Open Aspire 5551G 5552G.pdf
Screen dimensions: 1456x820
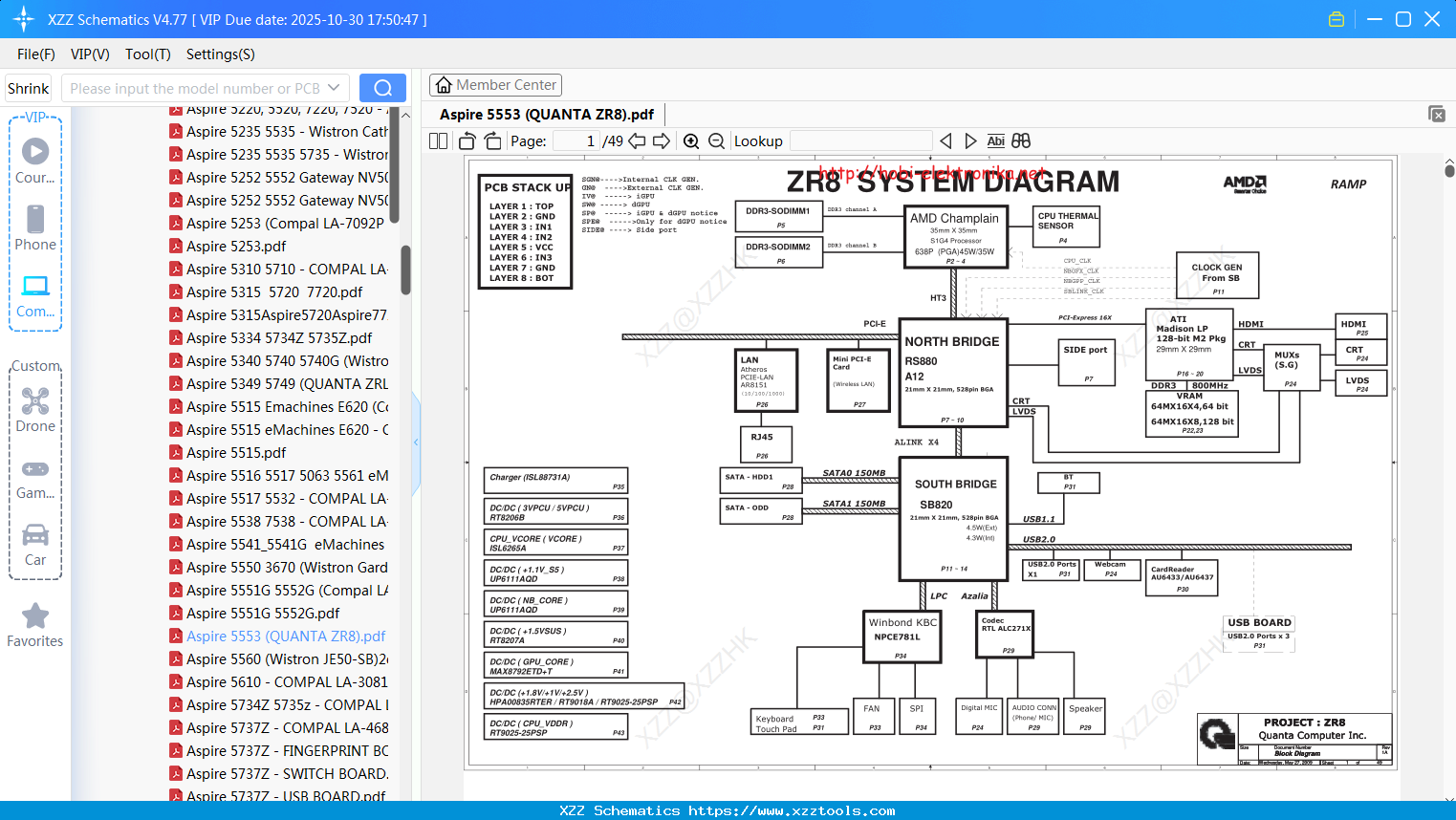(x=254, y=614)
